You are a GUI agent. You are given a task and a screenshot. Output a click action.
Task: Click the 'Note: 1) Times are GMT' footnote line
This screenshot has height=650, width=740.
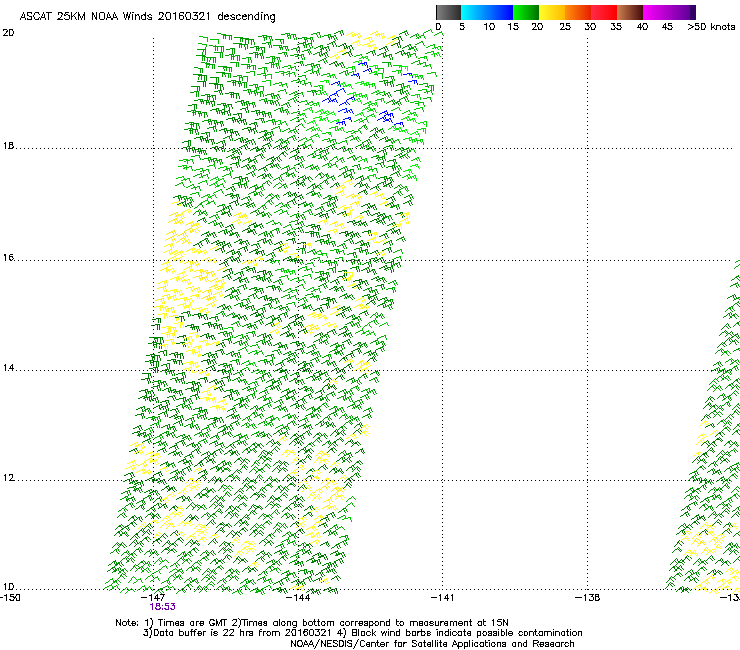point(312,623)
